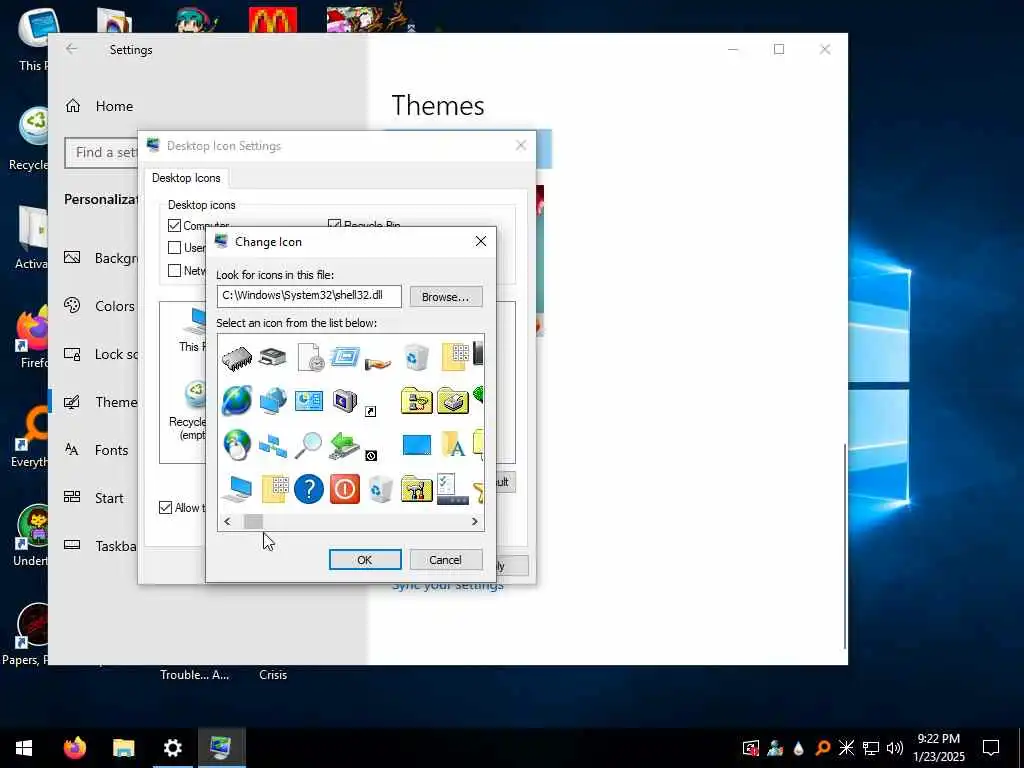Open Firefox from the taskbar
Screen dimensions: 1024x768
click(x=74, y=748)
